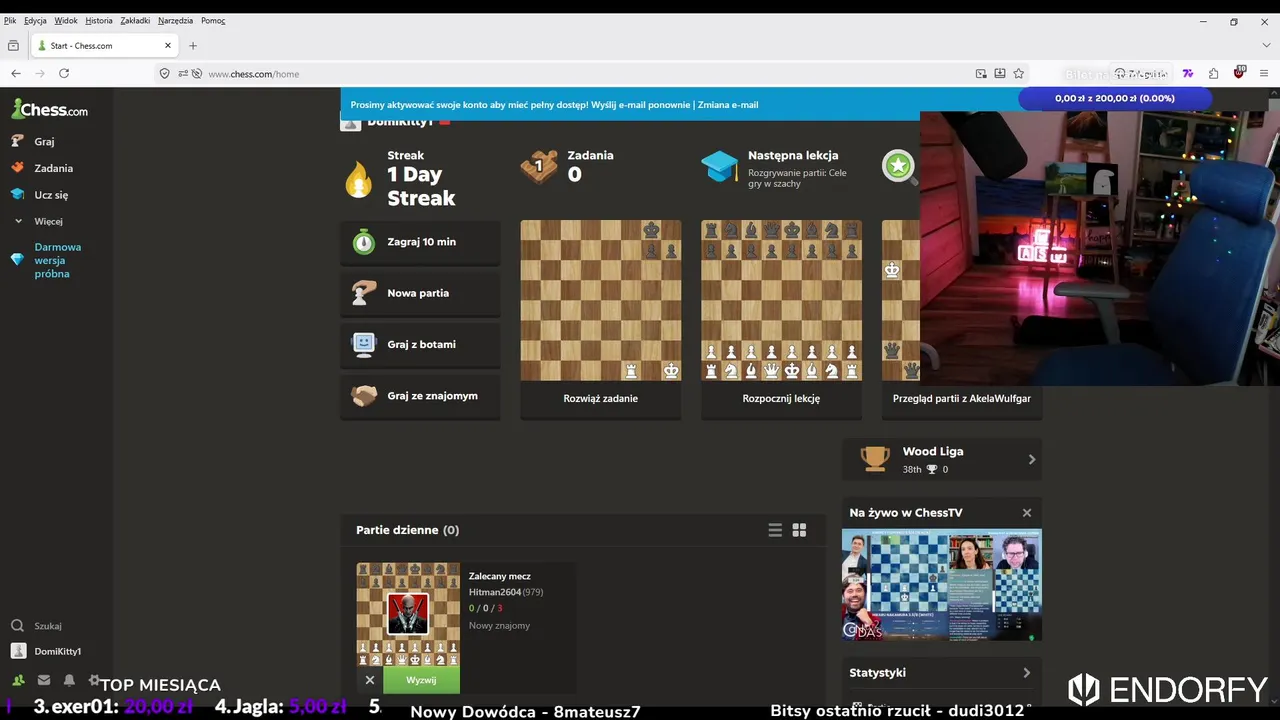The width and height of the screenshot is (1280, 720).
Task: Open the red uBlock Origin shield icon
Action: (x=1239, y=73)
